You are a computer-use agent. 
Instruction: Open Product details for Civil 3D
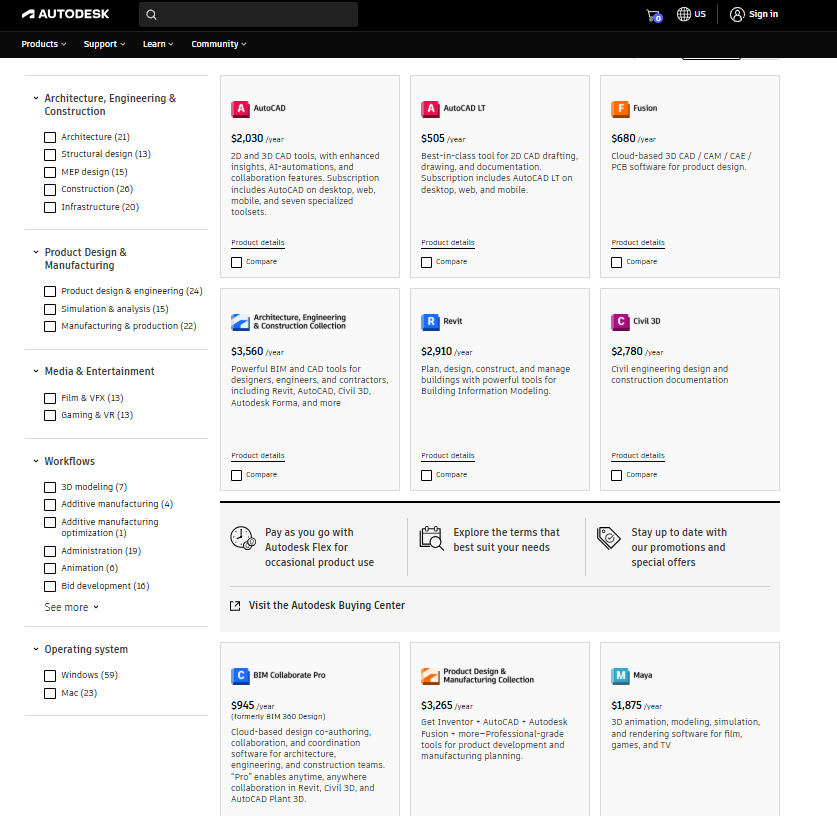point(638,456)
